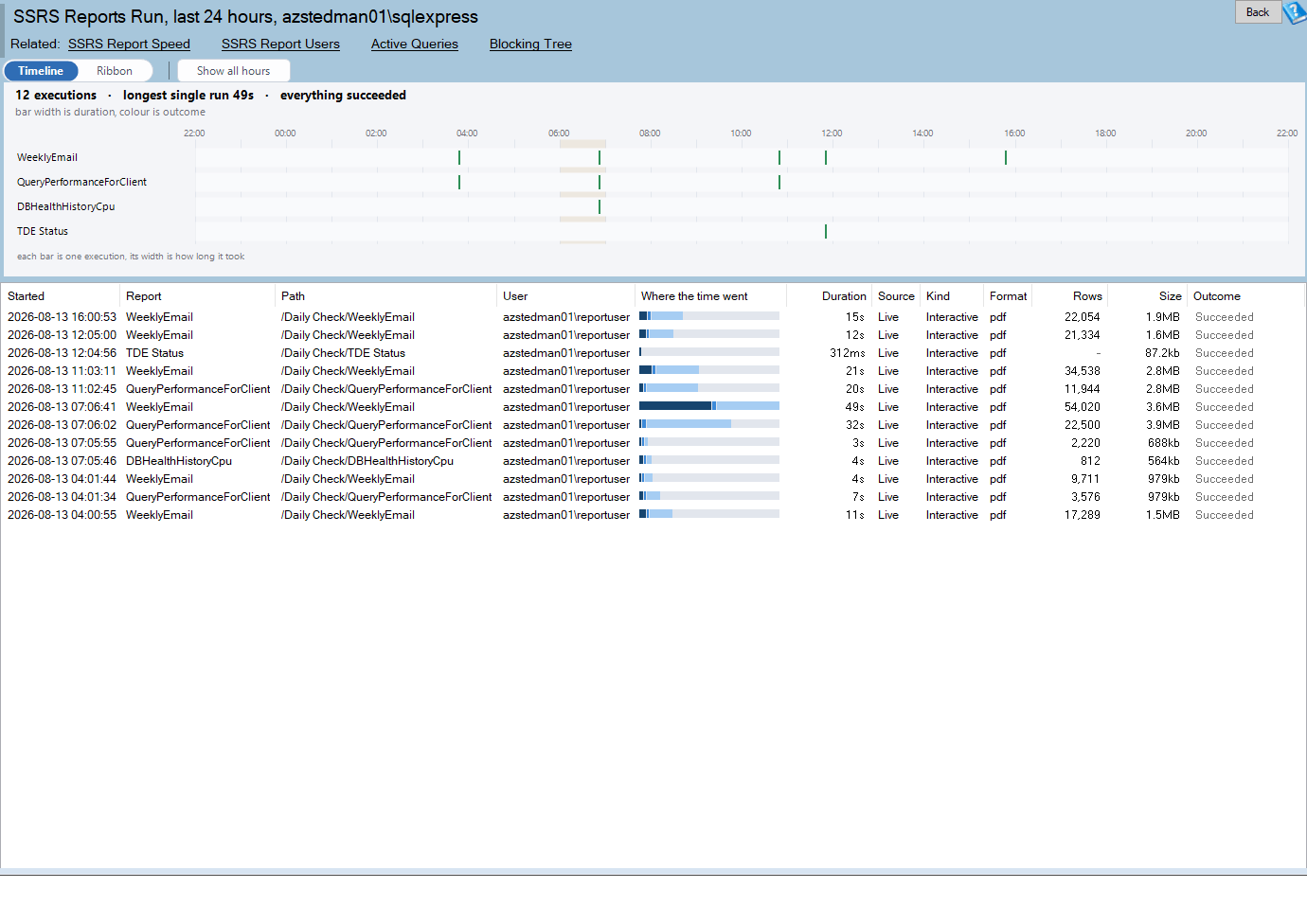Click DBHealthHistoryCpu in the Report column
Image resolution: width=1307 pixels, height=924 pixels.
click(179, 461)
